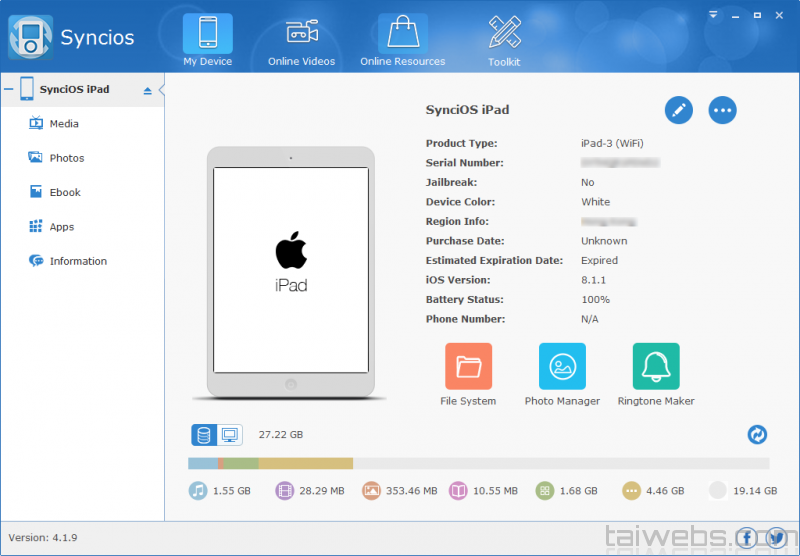Switch to computer storage view toggle
The width and height of the screenshot is (800, 556).
pos(230,435)
